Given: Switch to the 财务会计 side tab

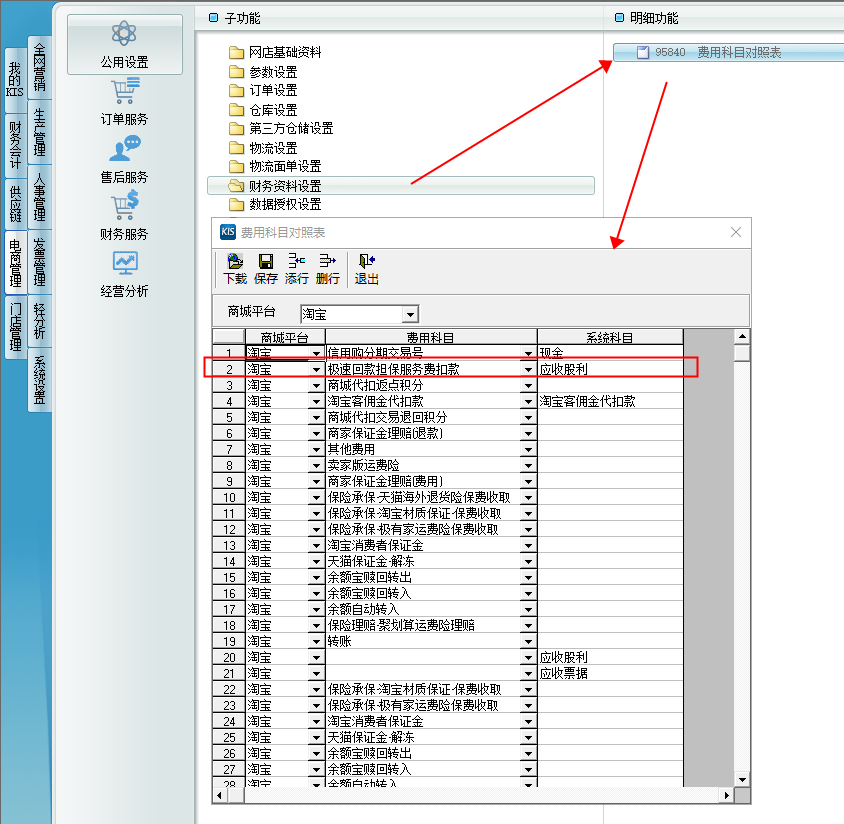Looking at the screenshot, I should 15,145.
